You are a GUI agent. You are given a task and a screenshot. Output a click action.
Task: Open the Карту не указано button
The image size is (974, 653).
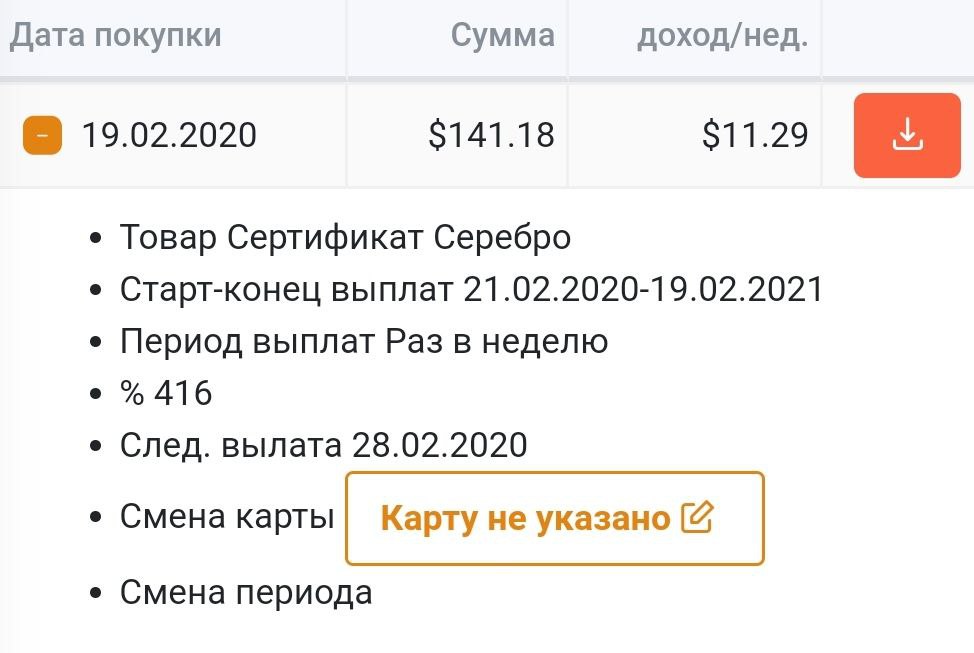[x=555, y=518]
